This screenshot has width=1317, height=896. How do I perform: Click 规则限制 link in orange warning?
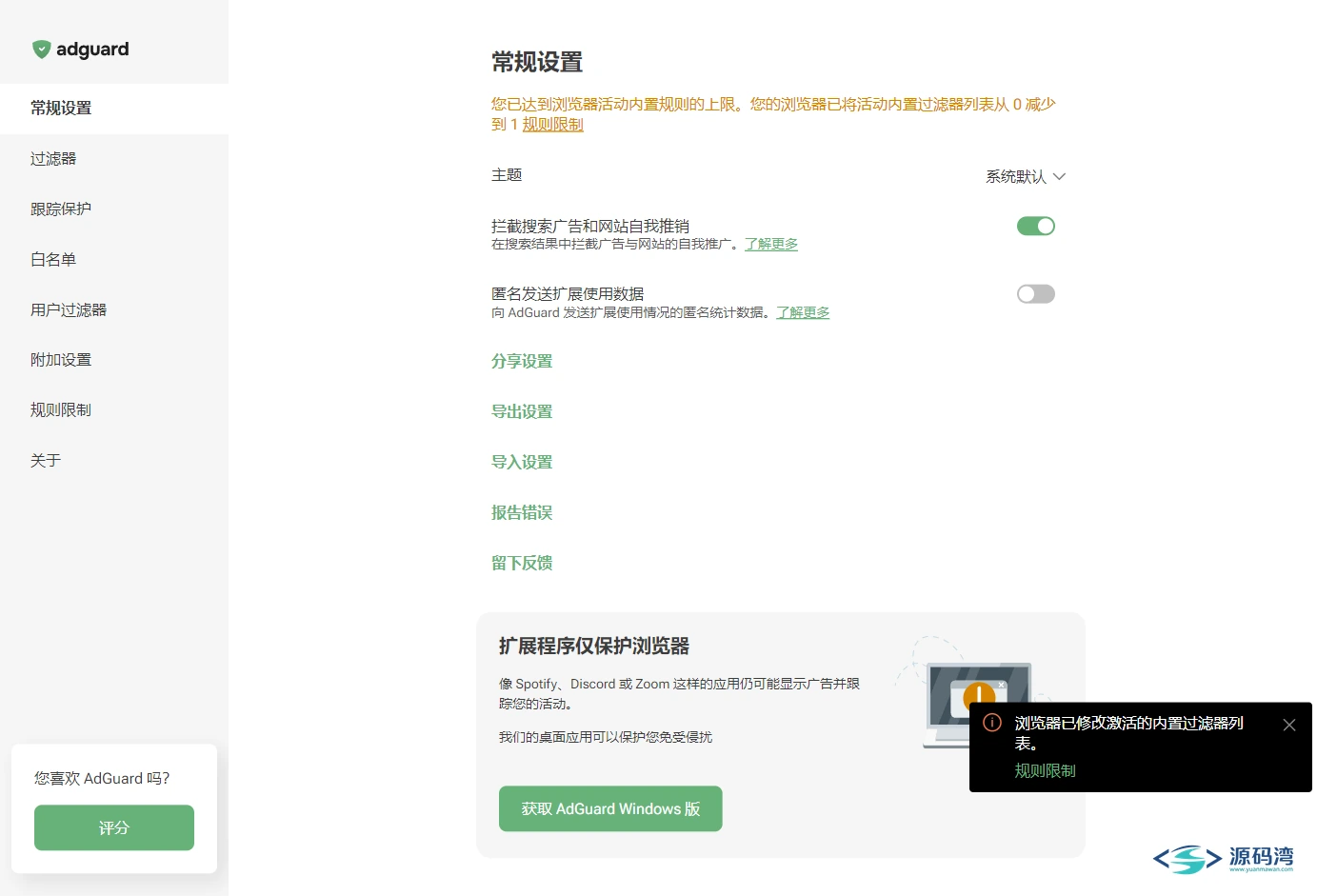point(552,125)
